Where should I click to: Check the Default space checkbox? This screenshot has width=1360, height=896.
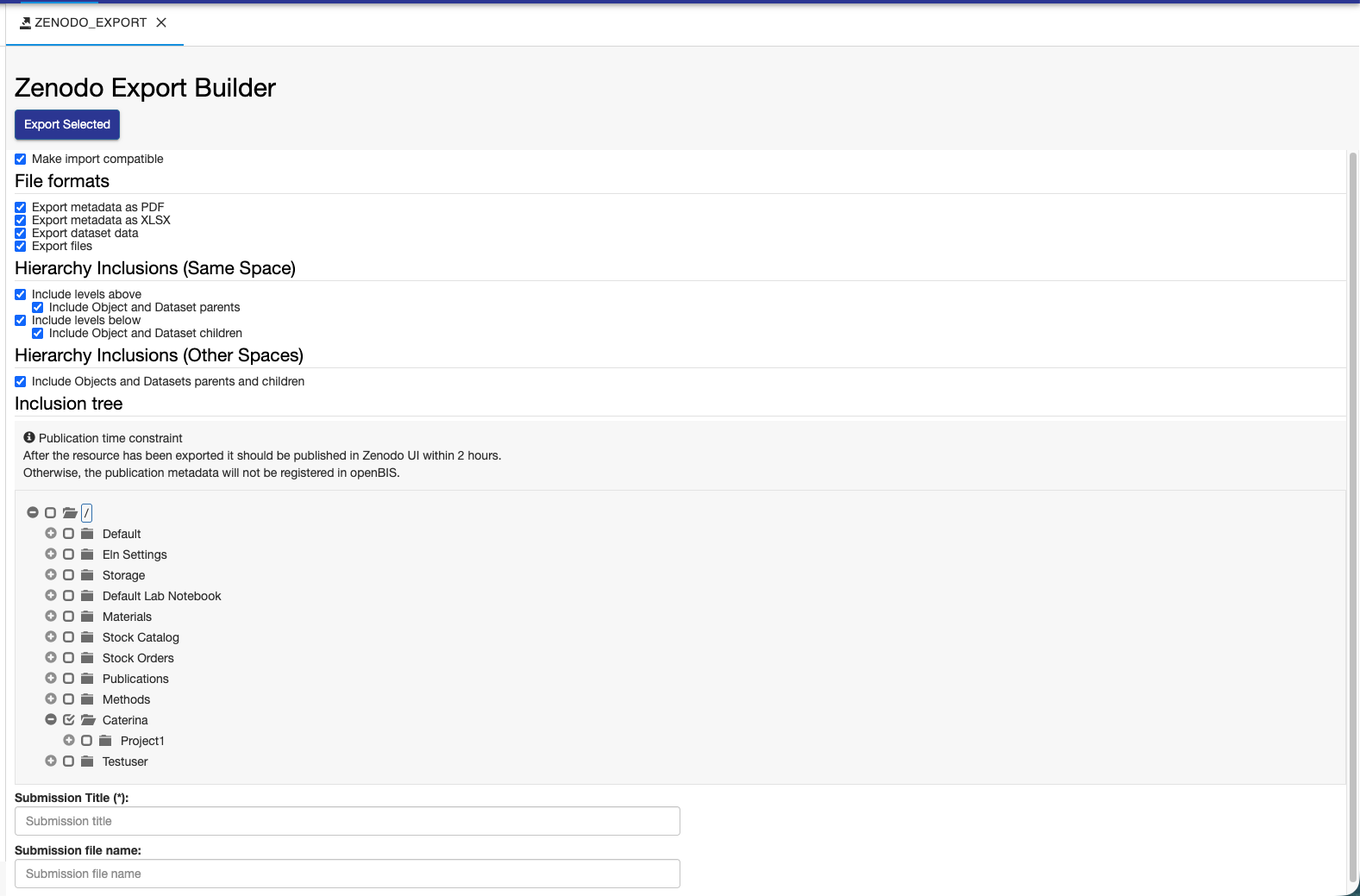point(68,533)
